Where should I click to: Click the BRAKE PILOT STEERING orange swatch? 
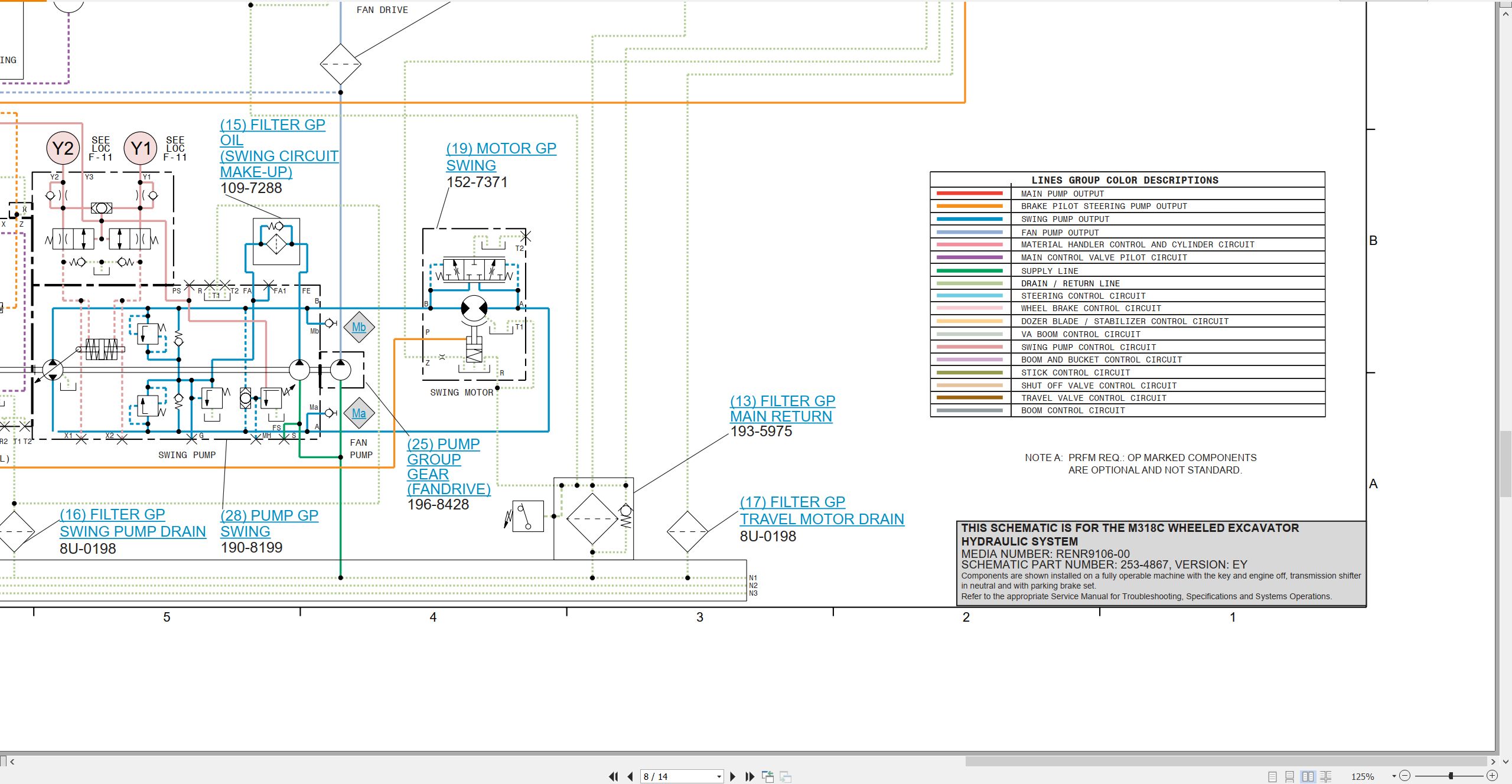pyautogui.click(x=969, y=206)
